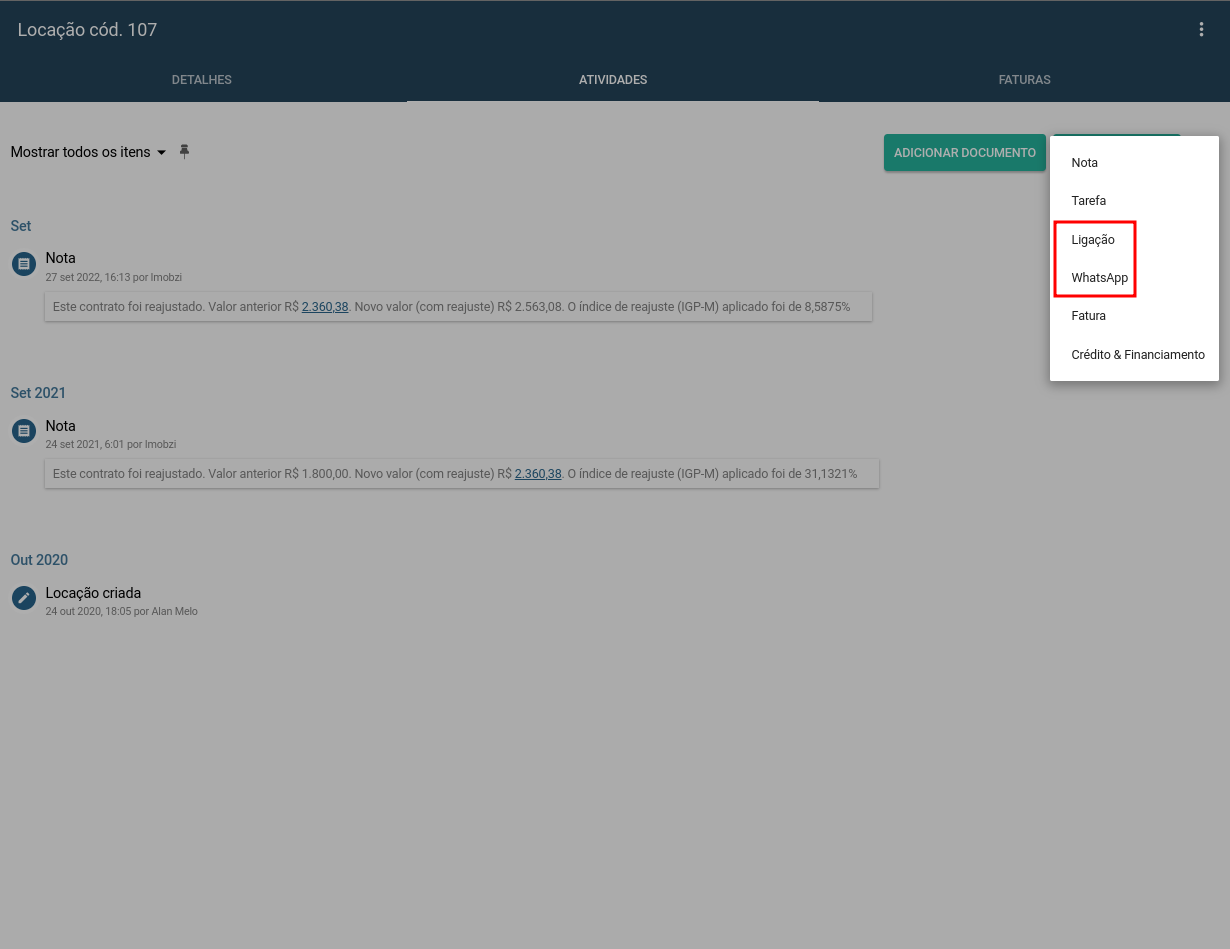Click the Set 2021 section heading
Viewport: 1230px width, 949px height.
click(x=38, y=393)
